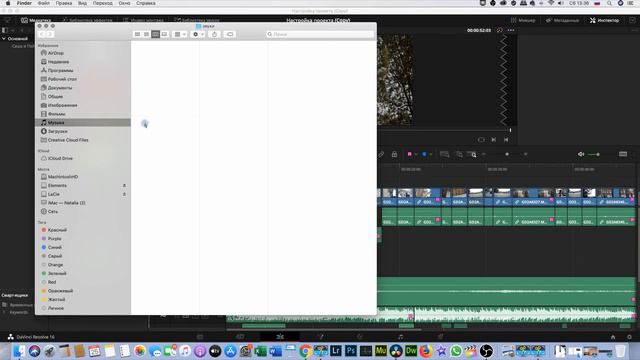The height and width of the screenshot is (360, 640).
Task: Go back in the Finder window
Action: coord(41,34)
